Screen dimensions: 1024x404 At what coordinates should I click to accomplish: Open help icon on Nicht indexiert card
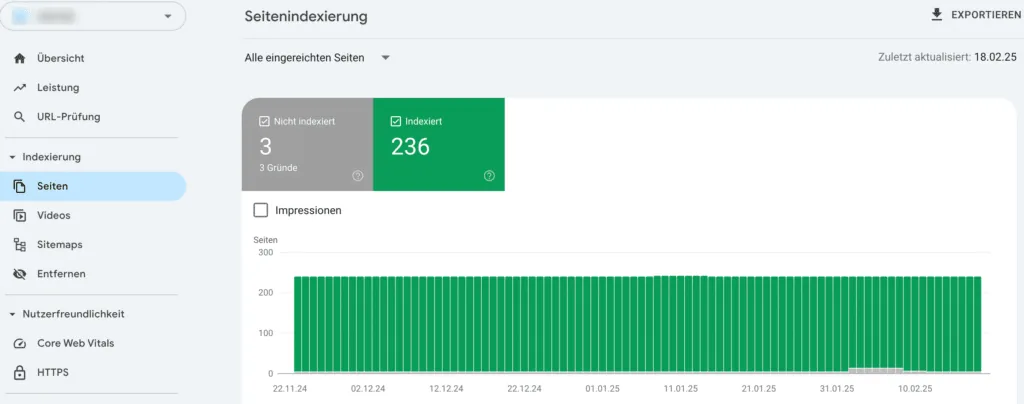[357, 176]
